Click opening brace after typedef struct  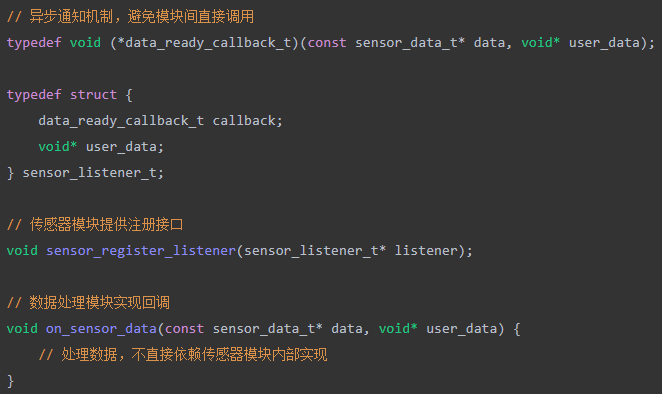pos(129,95)
